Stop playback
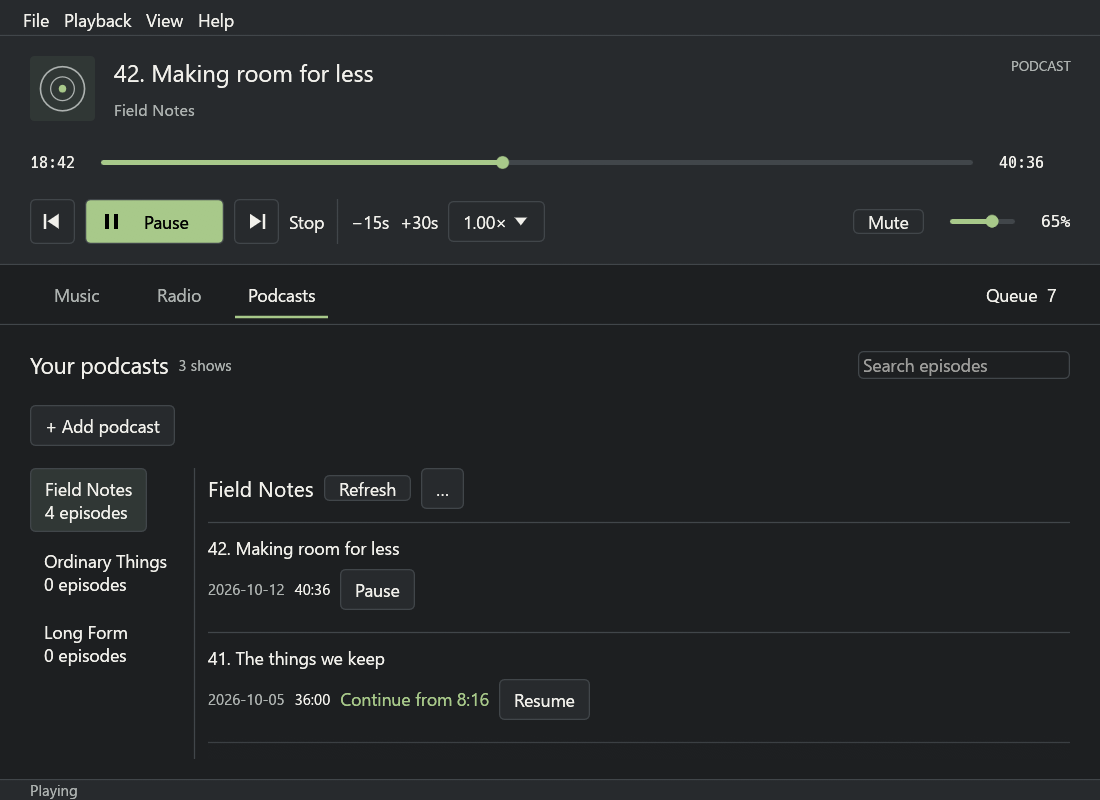The width and height of the screenshot is (1100, 800). [307, 222]
